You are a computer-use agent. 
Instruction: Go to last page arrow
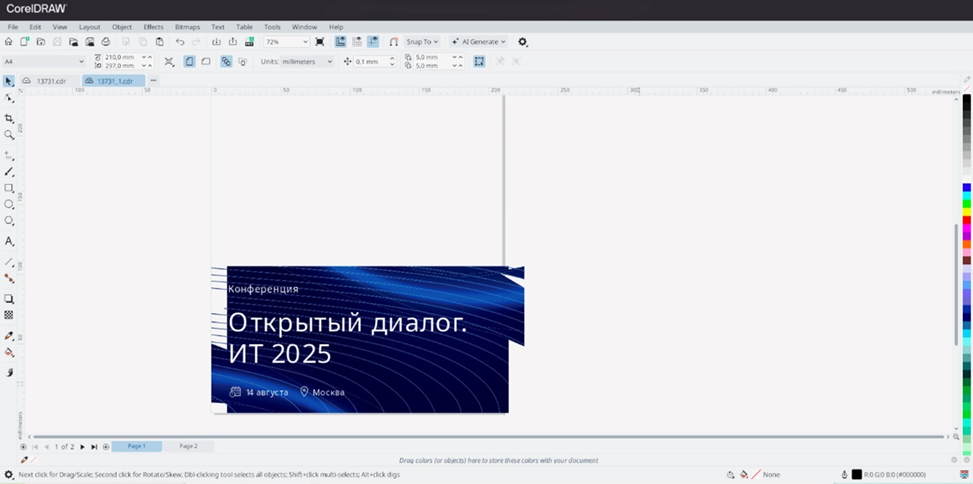[x=94, y=447]
